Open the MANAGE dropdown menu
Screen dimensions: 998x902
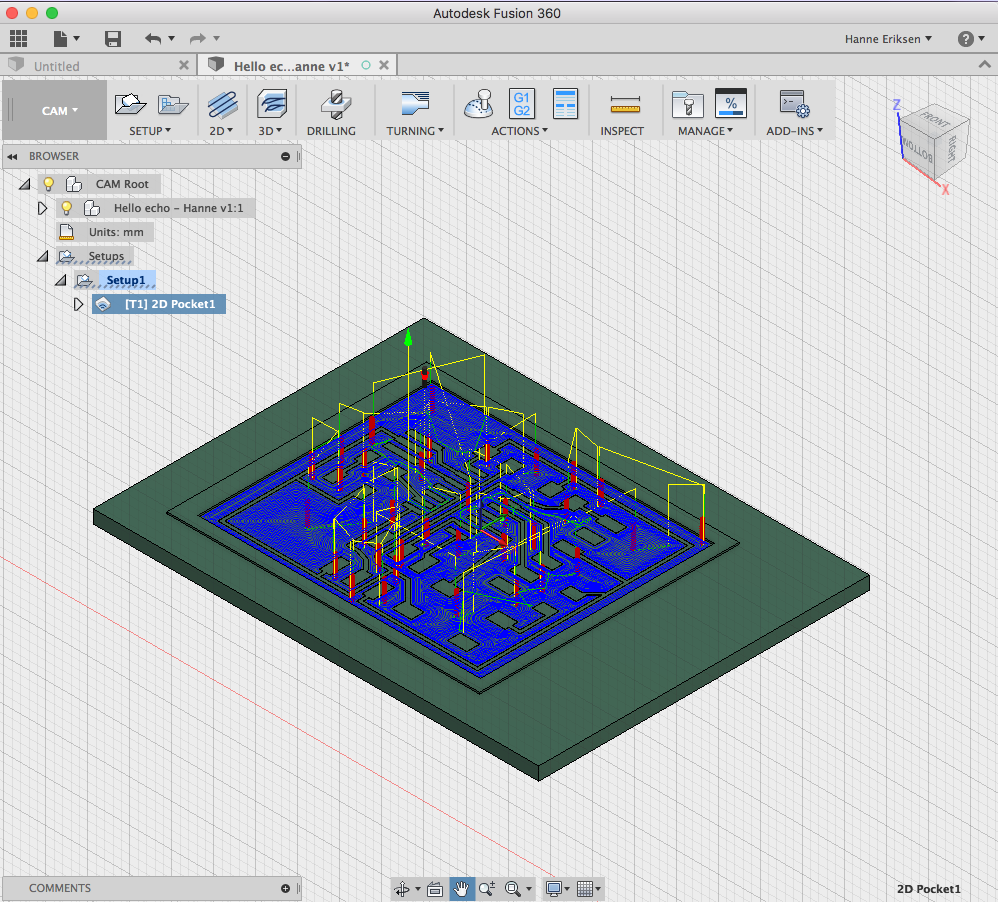coord(705,130)
